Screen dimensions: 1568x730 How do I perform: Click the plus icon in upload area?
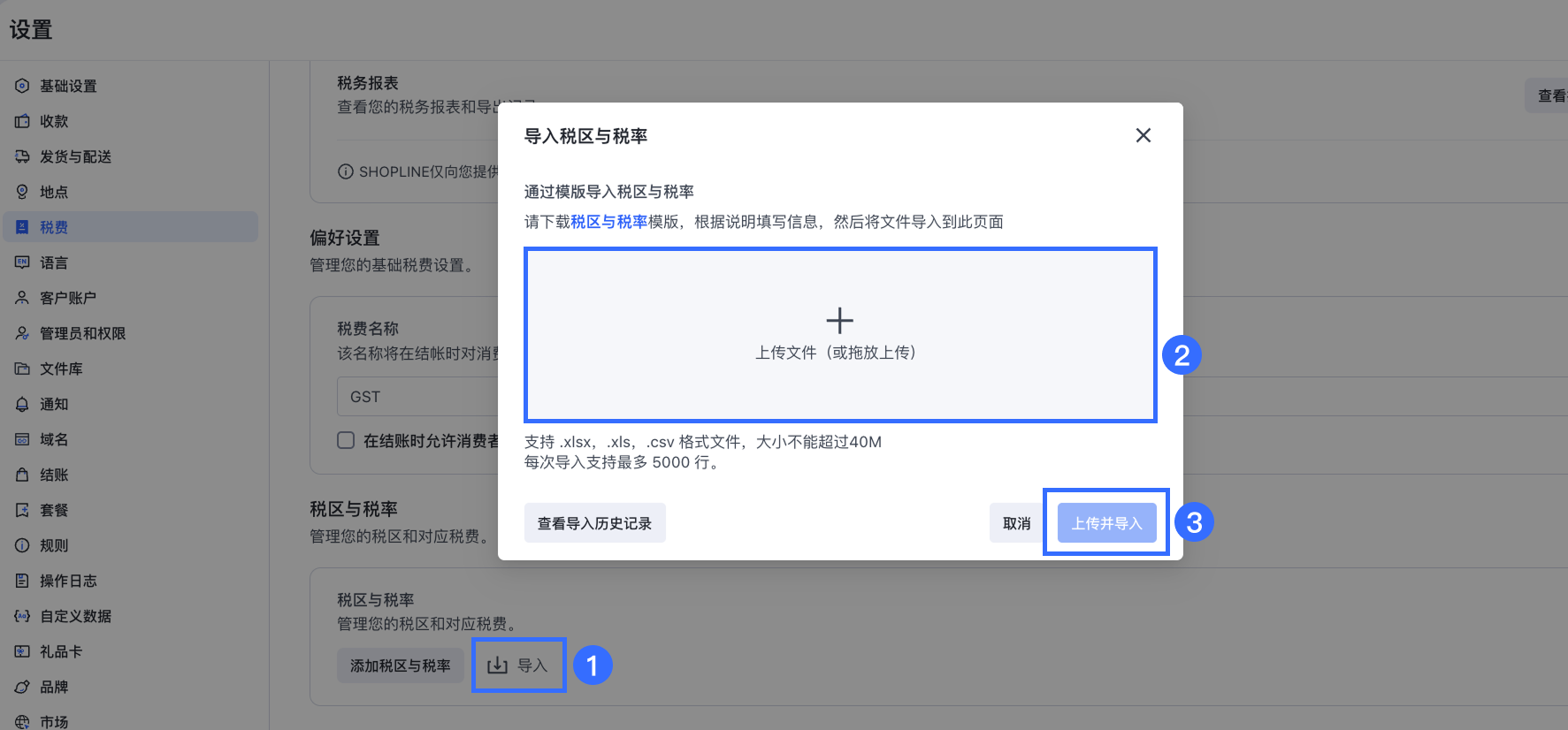point(839,320)
